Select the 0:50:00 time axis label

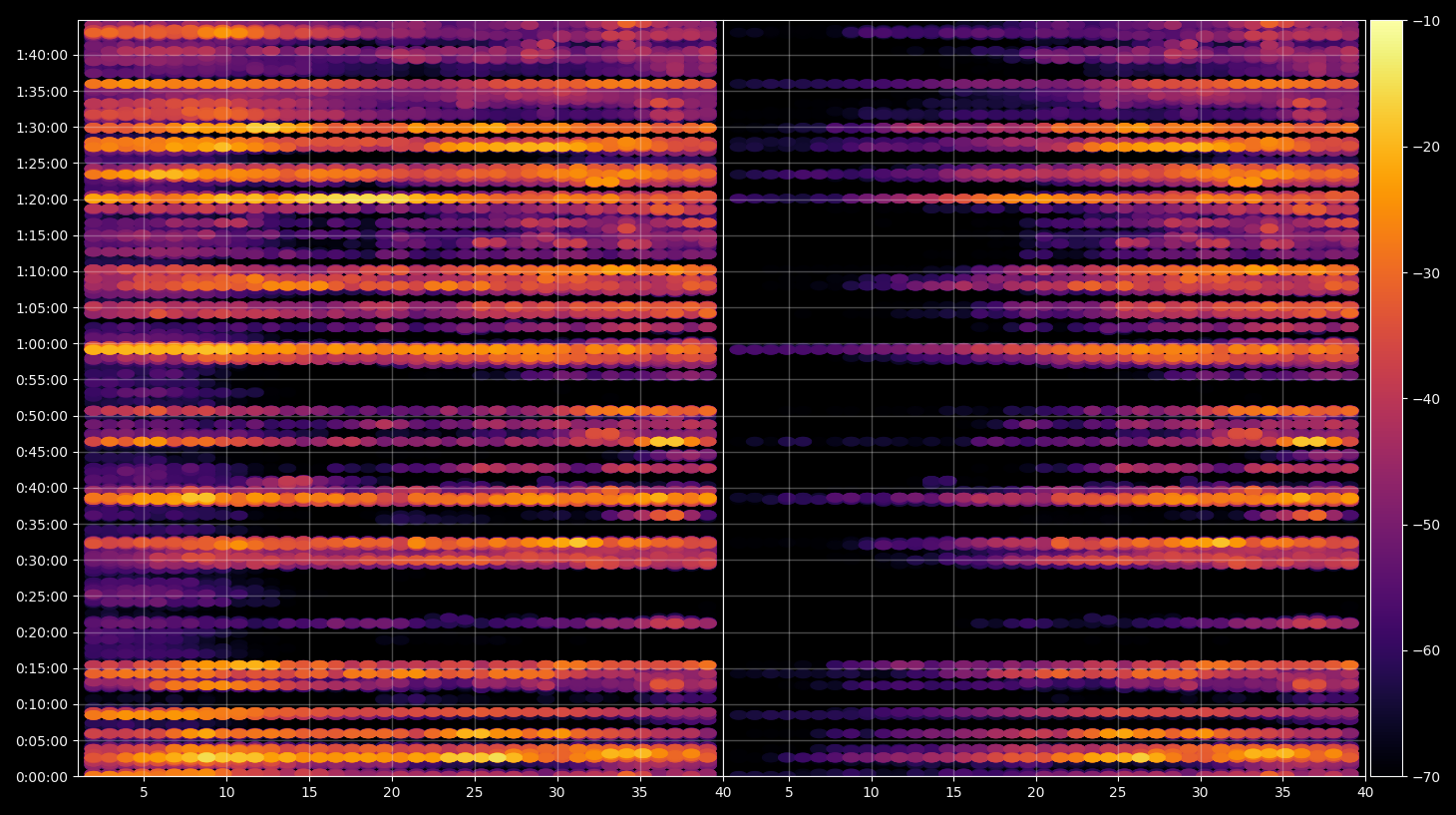click(42, 416)
